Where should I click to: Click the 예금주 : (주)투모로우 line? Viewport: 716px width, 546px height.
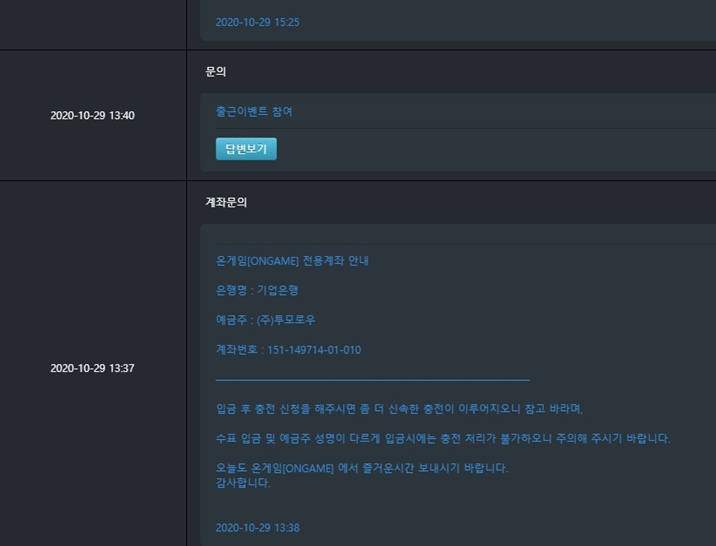265,320
